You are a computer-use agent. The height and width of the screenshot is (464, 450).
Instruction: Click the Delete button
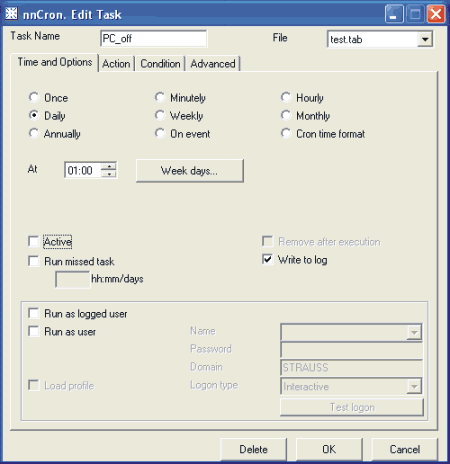(253, 449)
